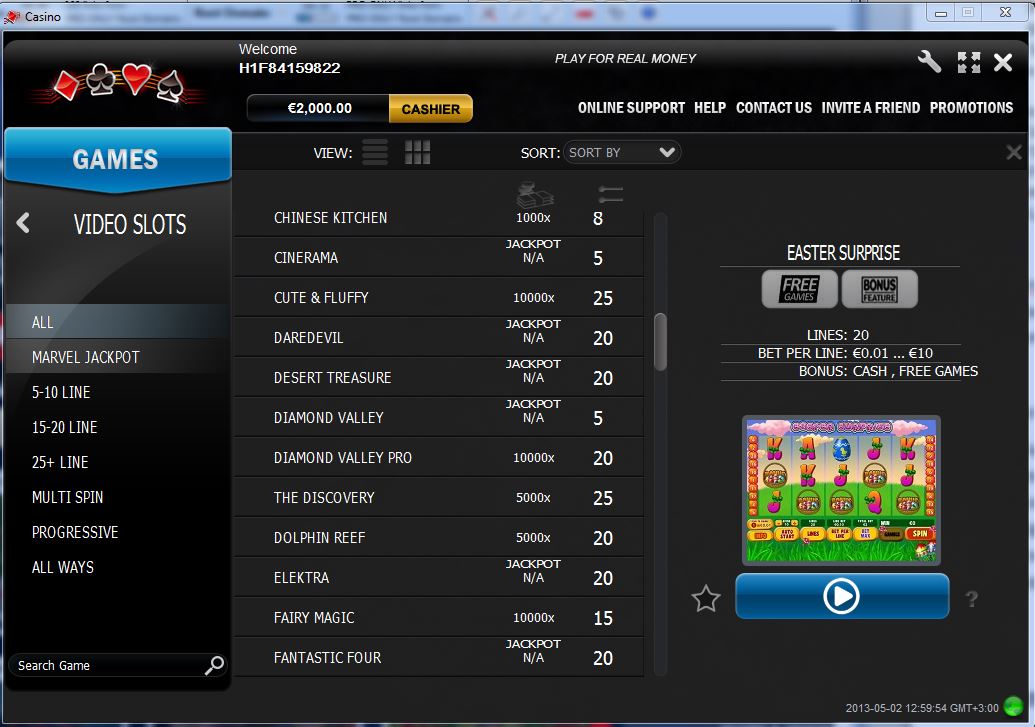Select Desert Treasure game
1035x727 pixels.
click(x=439, y=378)
